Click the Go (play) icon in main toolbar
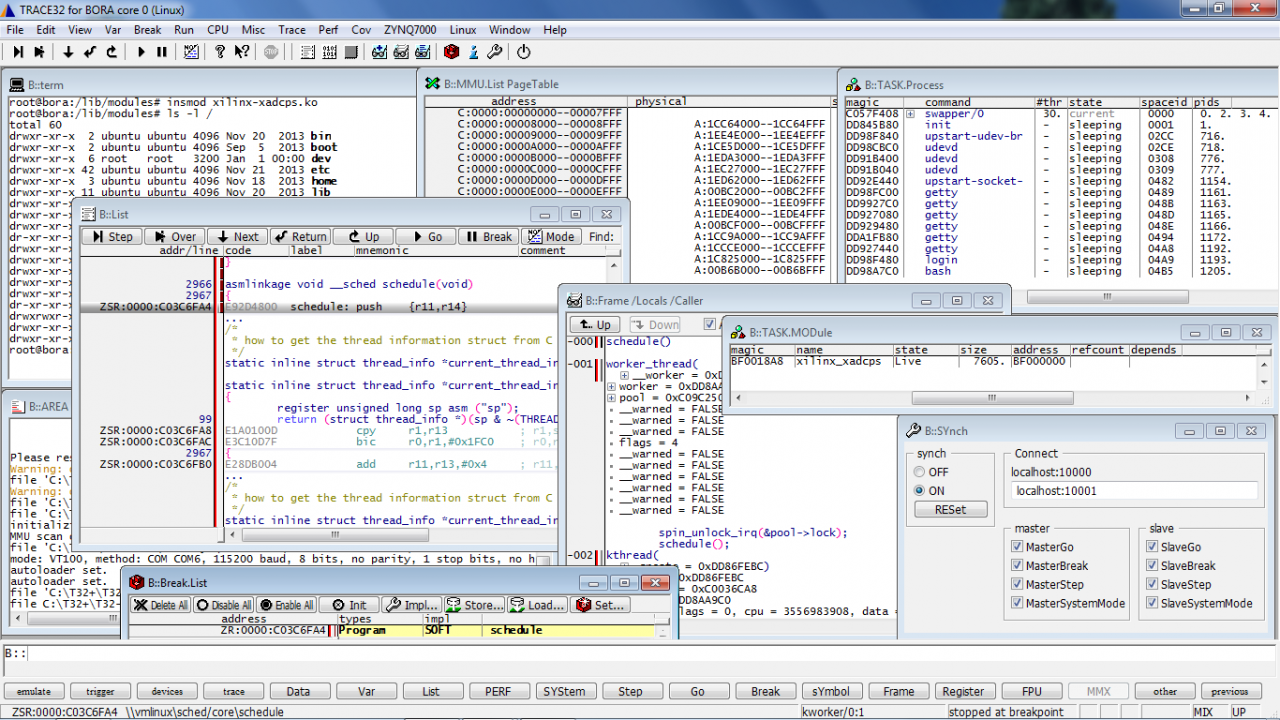 coord(141,52)
